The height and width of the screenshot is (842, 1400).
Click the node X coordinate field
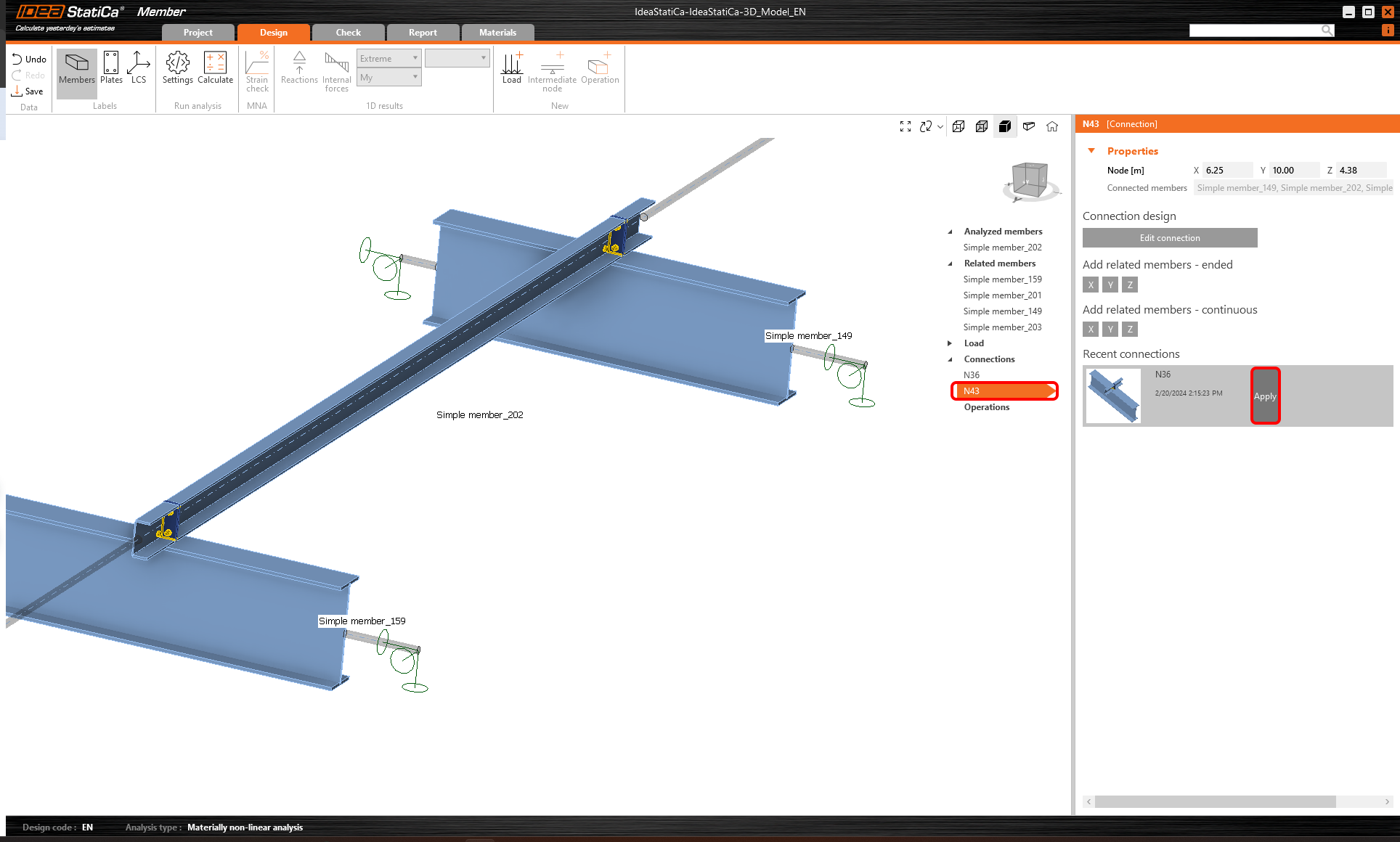tap(1227, 171)
